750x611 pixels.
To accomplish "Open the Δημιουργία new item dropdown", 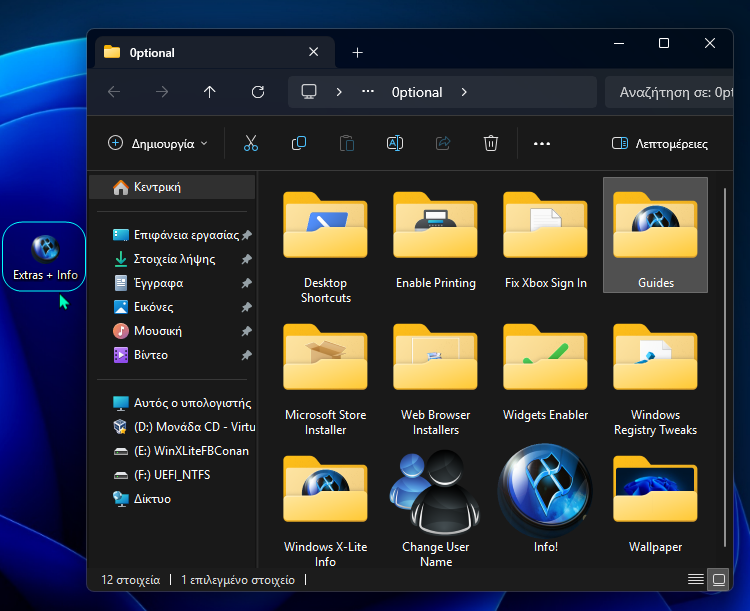I will click(x=158, y=144).
